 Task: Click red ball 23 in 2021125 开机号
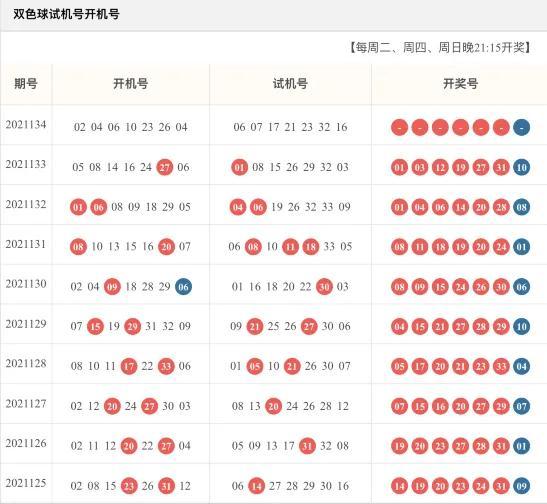(129, 486)
